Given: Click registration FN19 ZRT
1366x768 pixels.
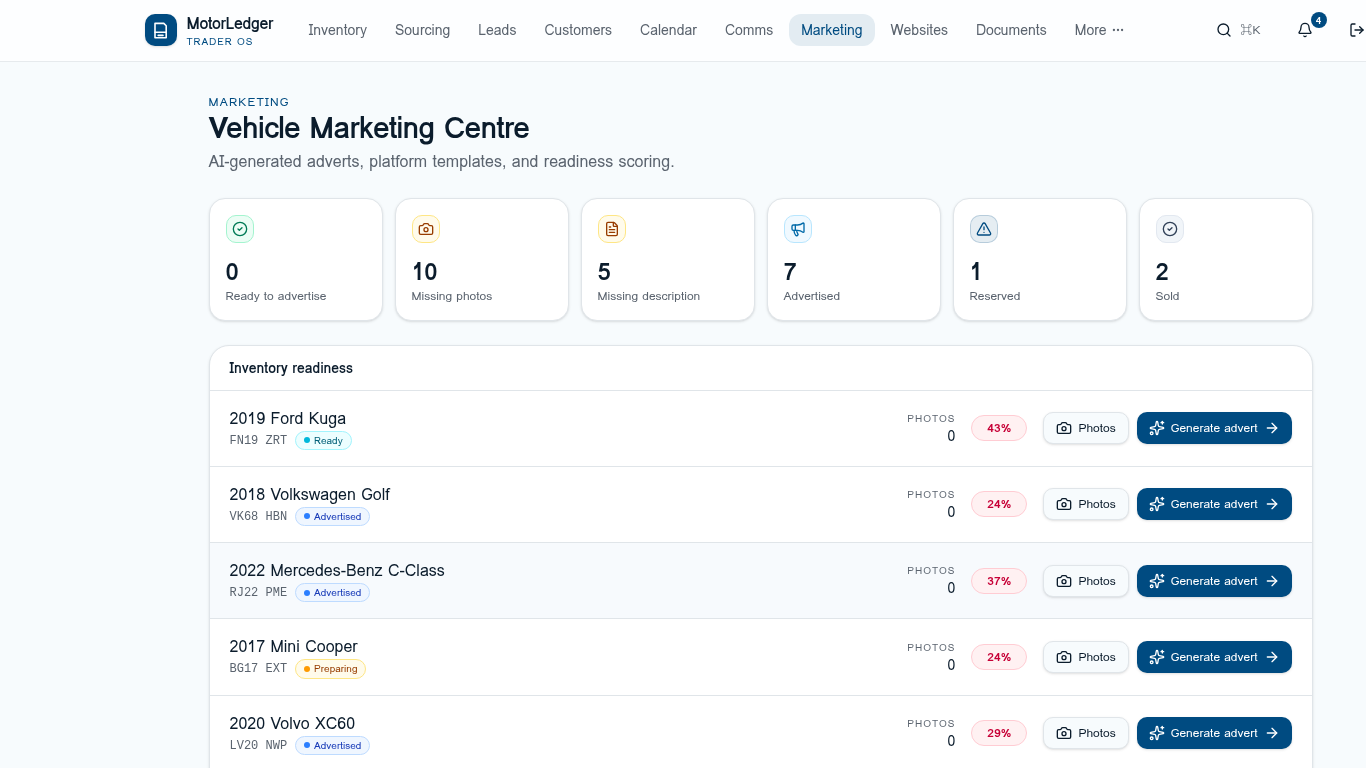Looking at the screenshot, I should (258, 440).
